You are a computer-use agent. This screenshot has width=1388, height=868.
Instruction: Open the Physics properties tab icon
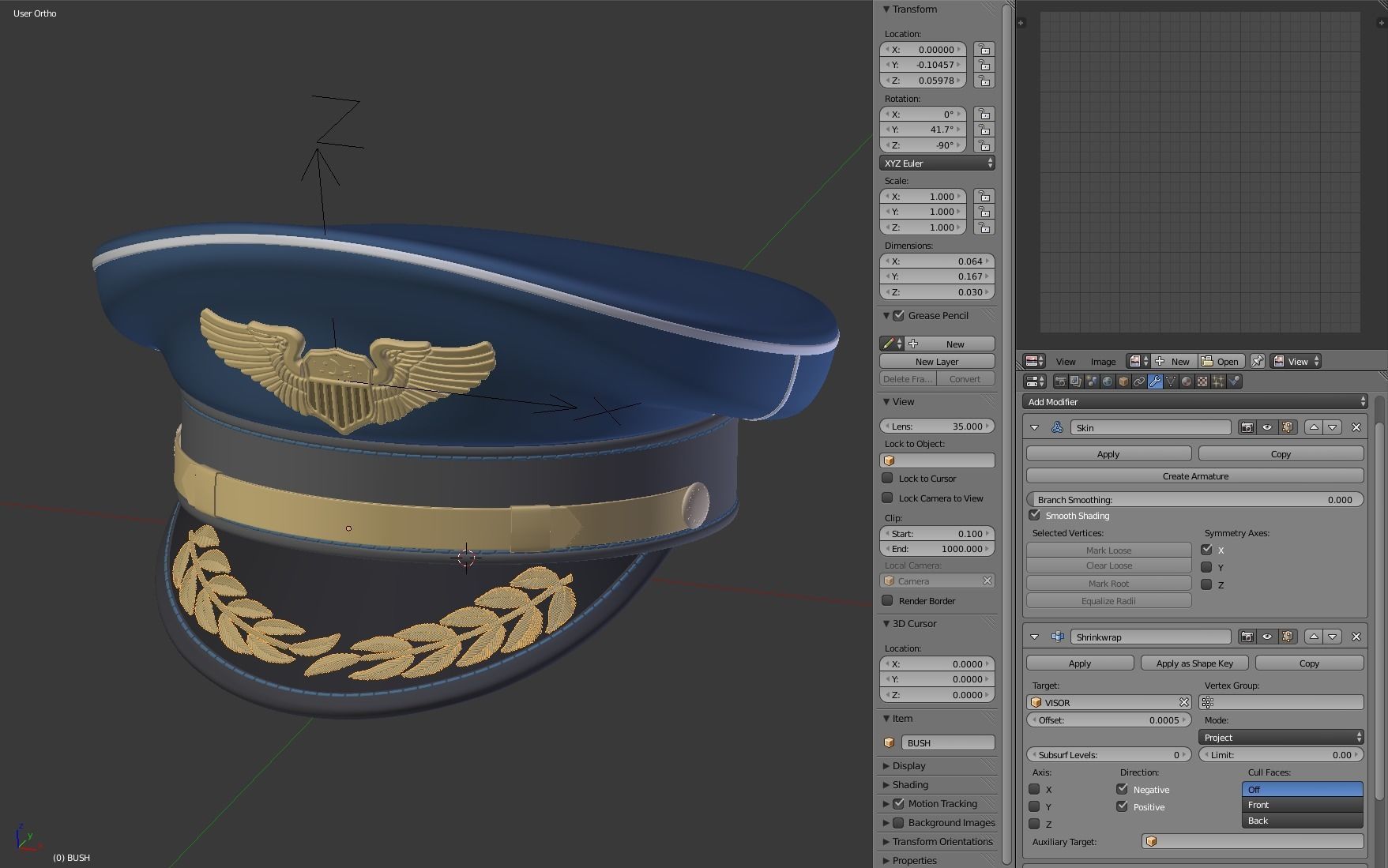(x=1234, y=381)
